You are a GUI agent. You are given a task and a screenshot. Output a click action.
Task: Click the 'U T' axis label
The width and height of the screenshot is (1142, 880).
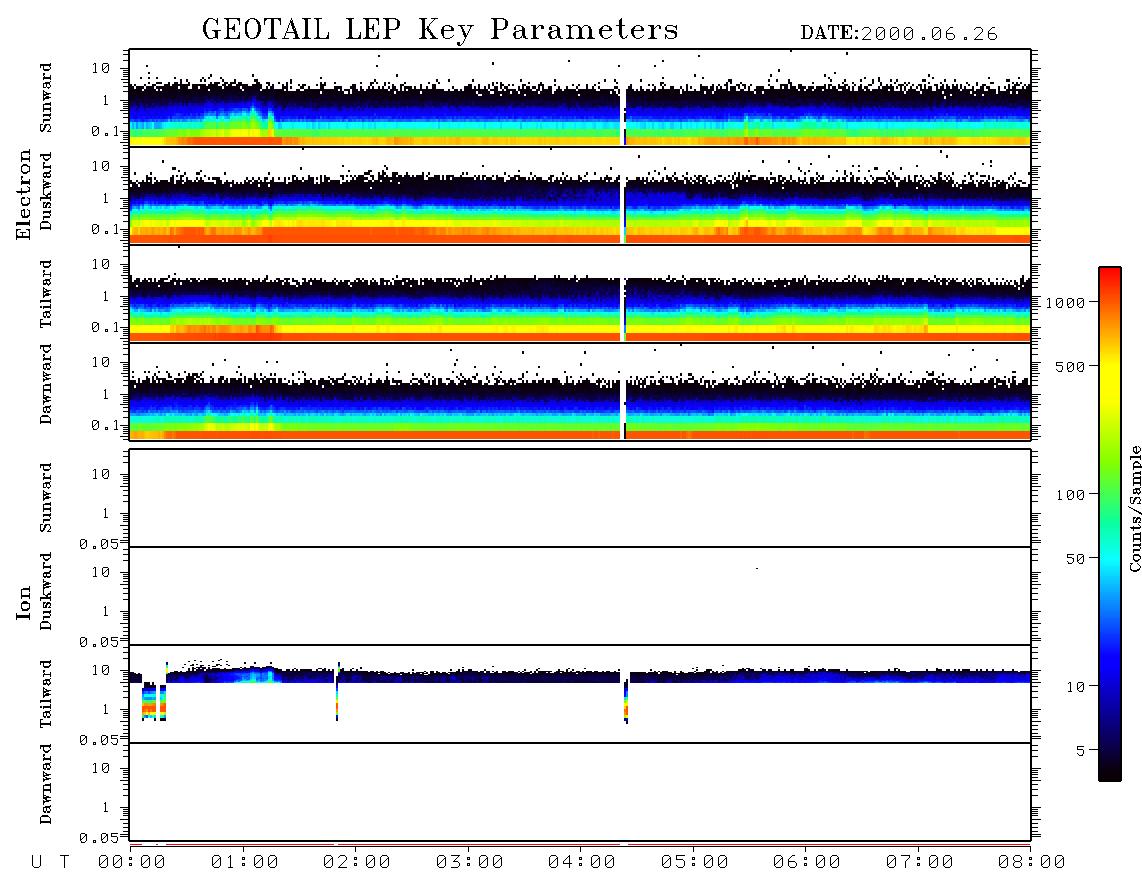click(50, 862)
